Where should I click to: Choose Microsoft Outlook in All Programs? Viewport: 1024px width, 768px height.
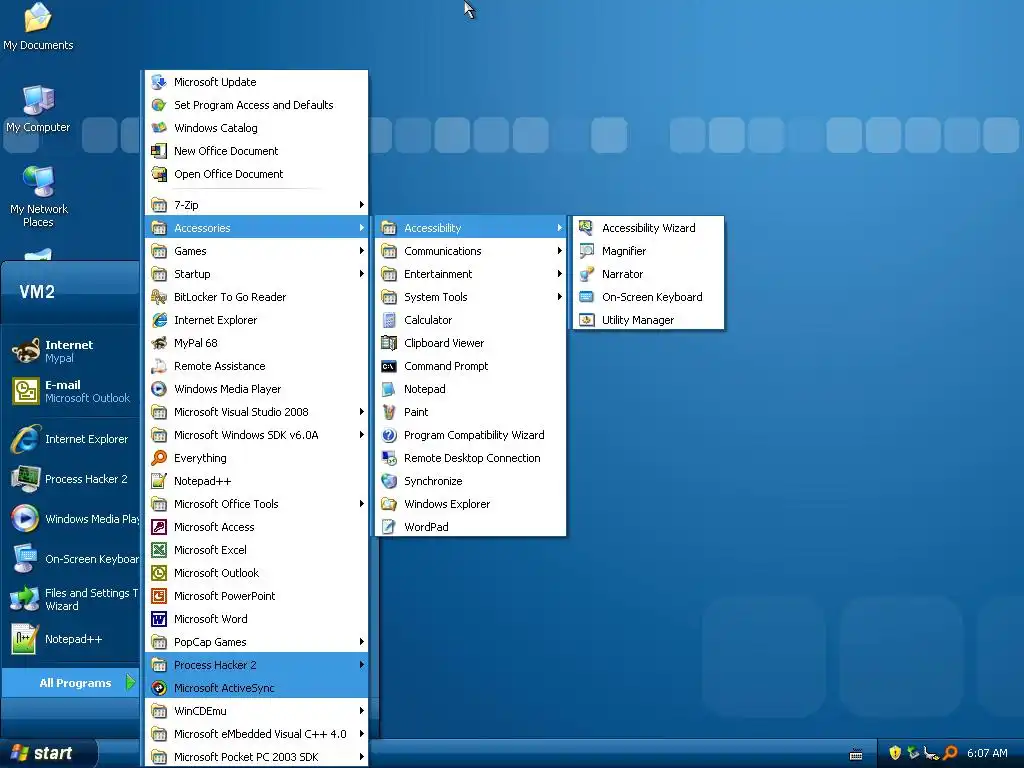click(257, 573)
